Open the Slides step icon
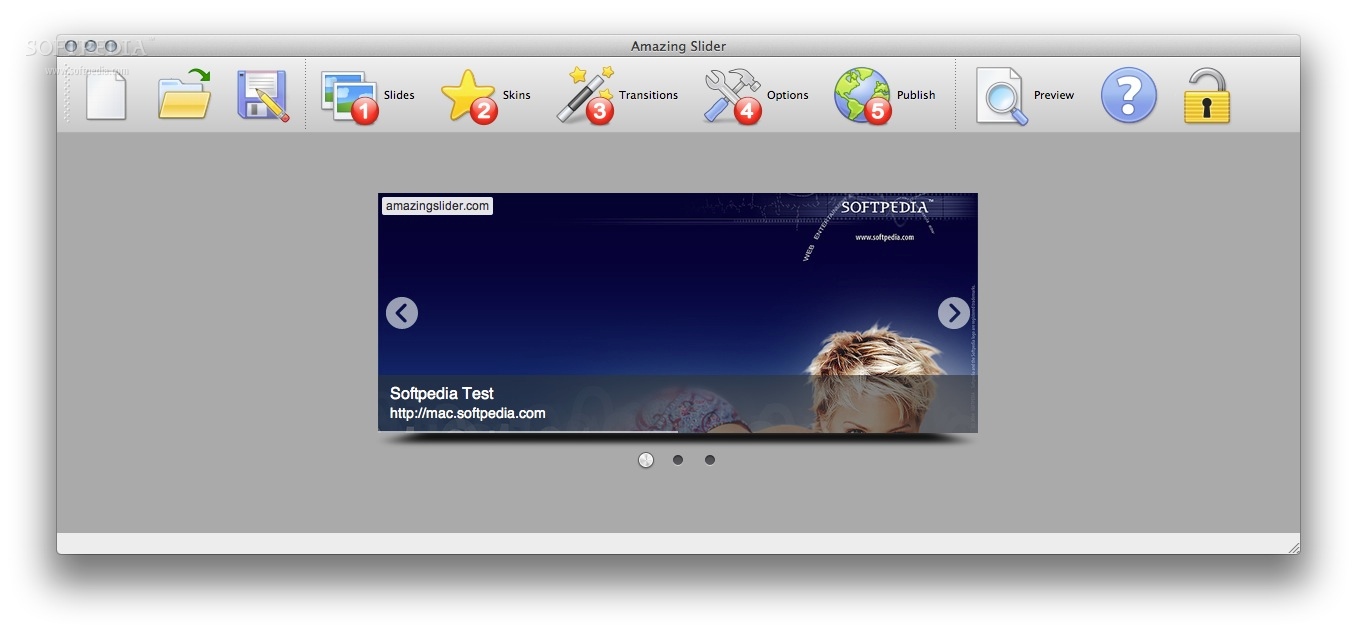The height and width of the screenshot is (633, 1357). click(x=349, y=95)
